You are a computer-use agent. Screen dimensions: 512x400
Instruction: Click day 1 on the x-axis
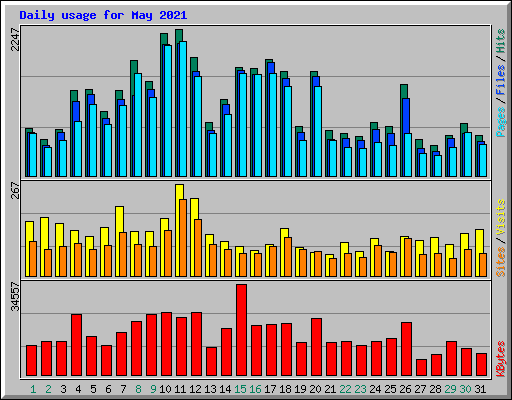33,389
